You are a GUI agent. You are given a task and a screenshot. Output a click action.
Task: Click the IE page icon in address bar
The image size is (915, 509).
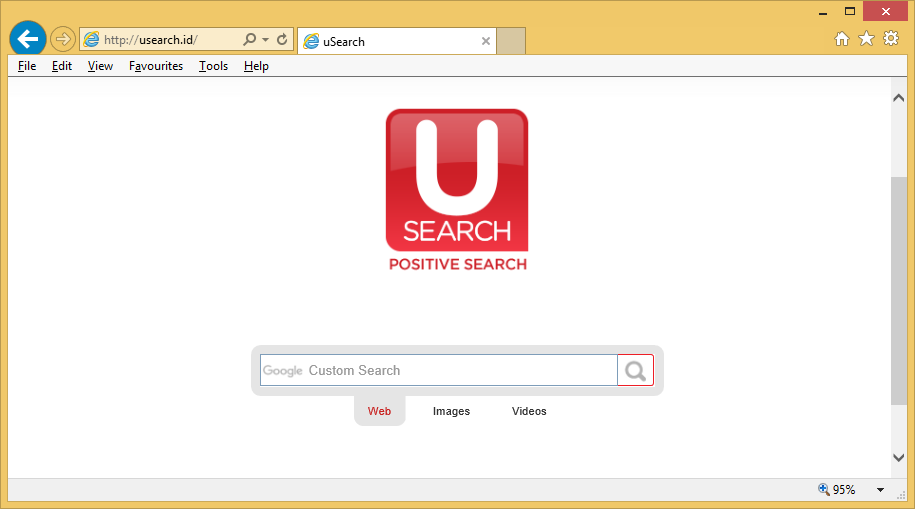tap(92, 40)
